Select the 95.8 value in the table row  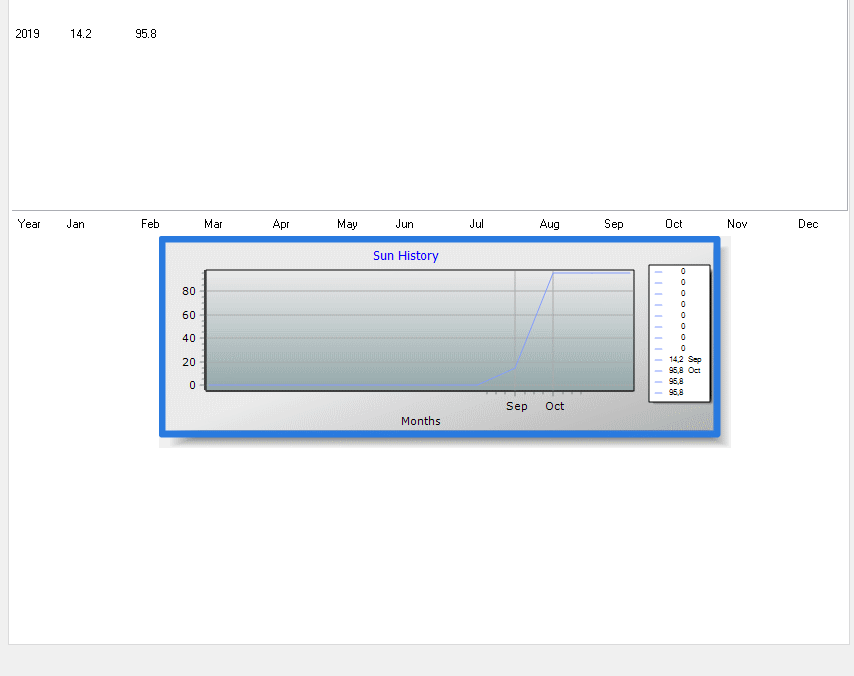click(146, 34)
